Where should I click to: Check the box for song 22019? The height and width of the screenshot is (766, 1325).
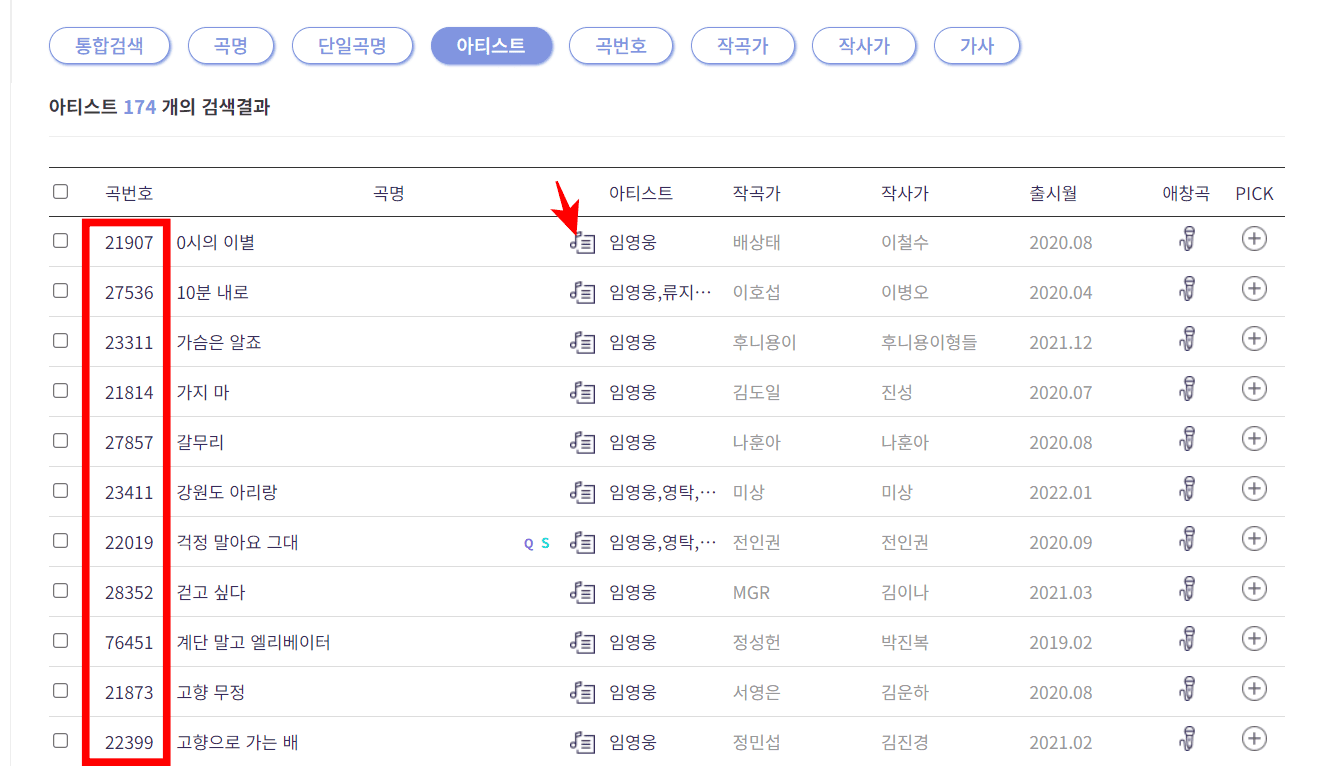click(61, 541)
